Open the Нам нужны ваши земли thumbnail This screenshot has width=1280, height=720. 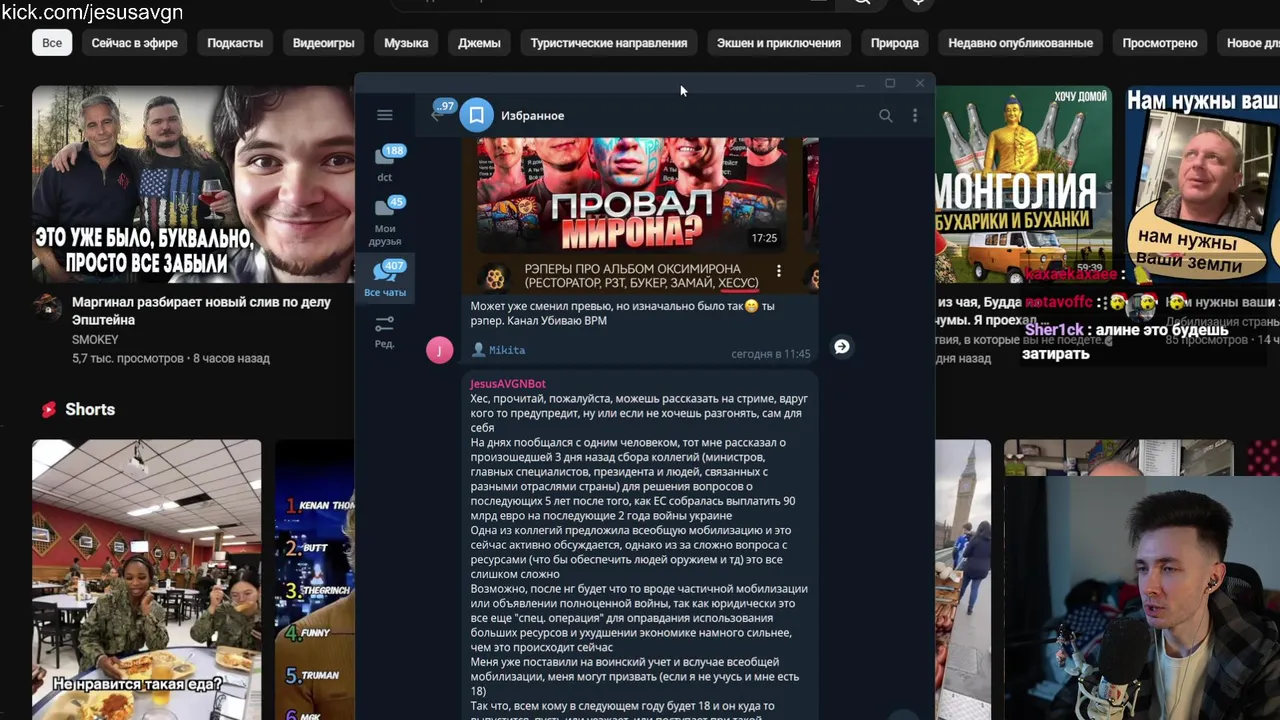tap(1202, 184)
